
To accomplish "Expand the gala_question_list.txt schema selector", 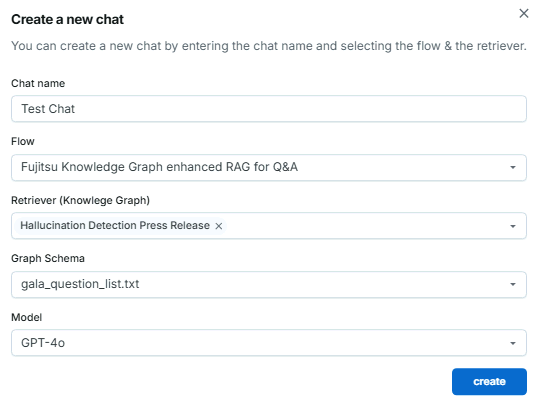I will 269,285.
